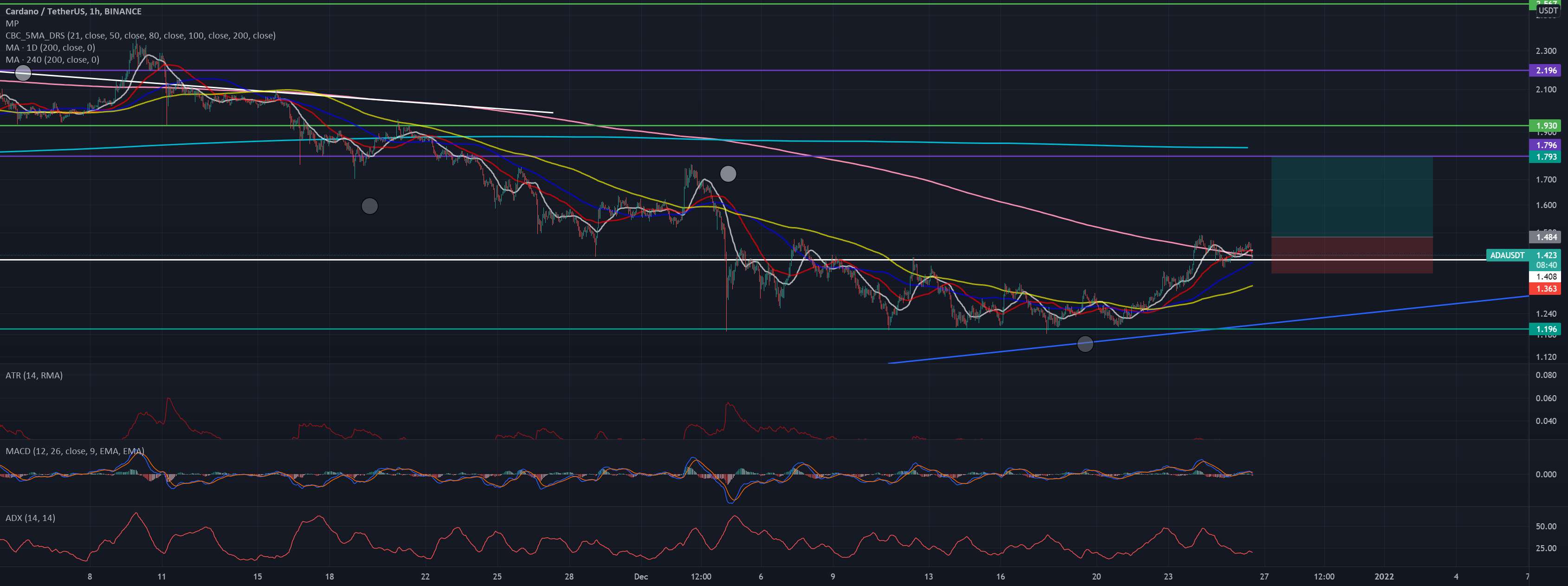Click the 23 date label on the time axis
1568x586 pixels.
tap(1168, 576)
